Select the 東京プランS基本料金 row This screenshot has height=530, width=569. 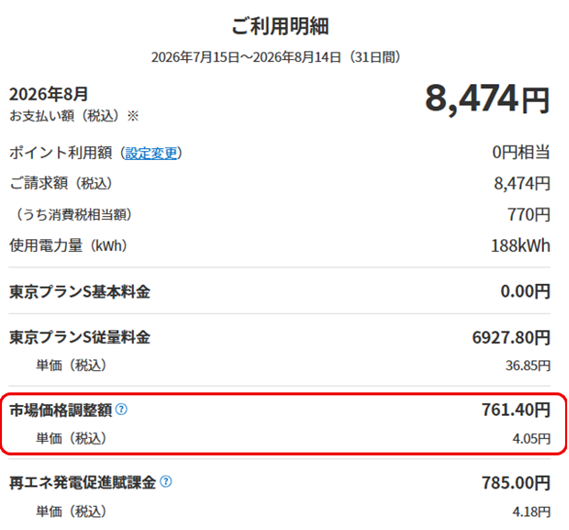pyautogui.click(x=279, y=291)
